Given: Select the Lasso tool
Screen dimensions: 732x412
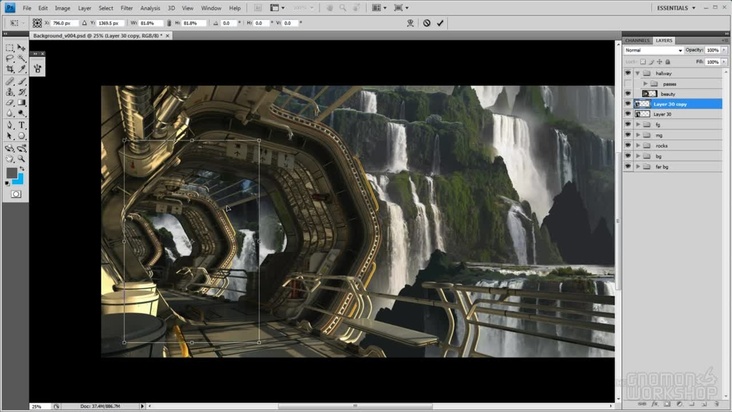Looking at the screenshot, I should (x=10, y=59).
